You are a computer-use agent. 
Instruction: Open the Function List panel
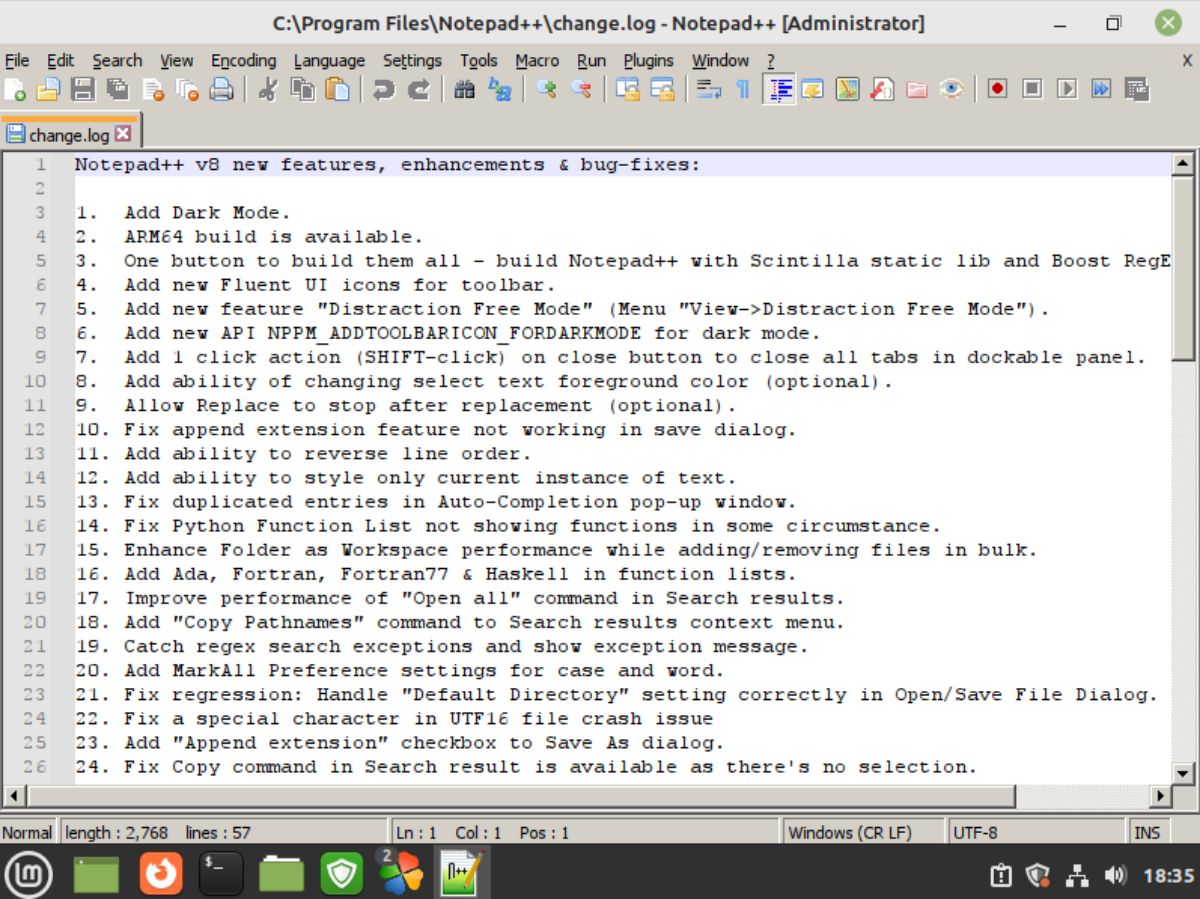882,89
